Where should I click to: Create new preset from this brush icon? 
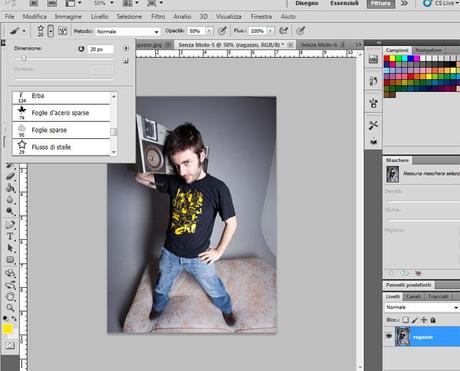[126, 61]
